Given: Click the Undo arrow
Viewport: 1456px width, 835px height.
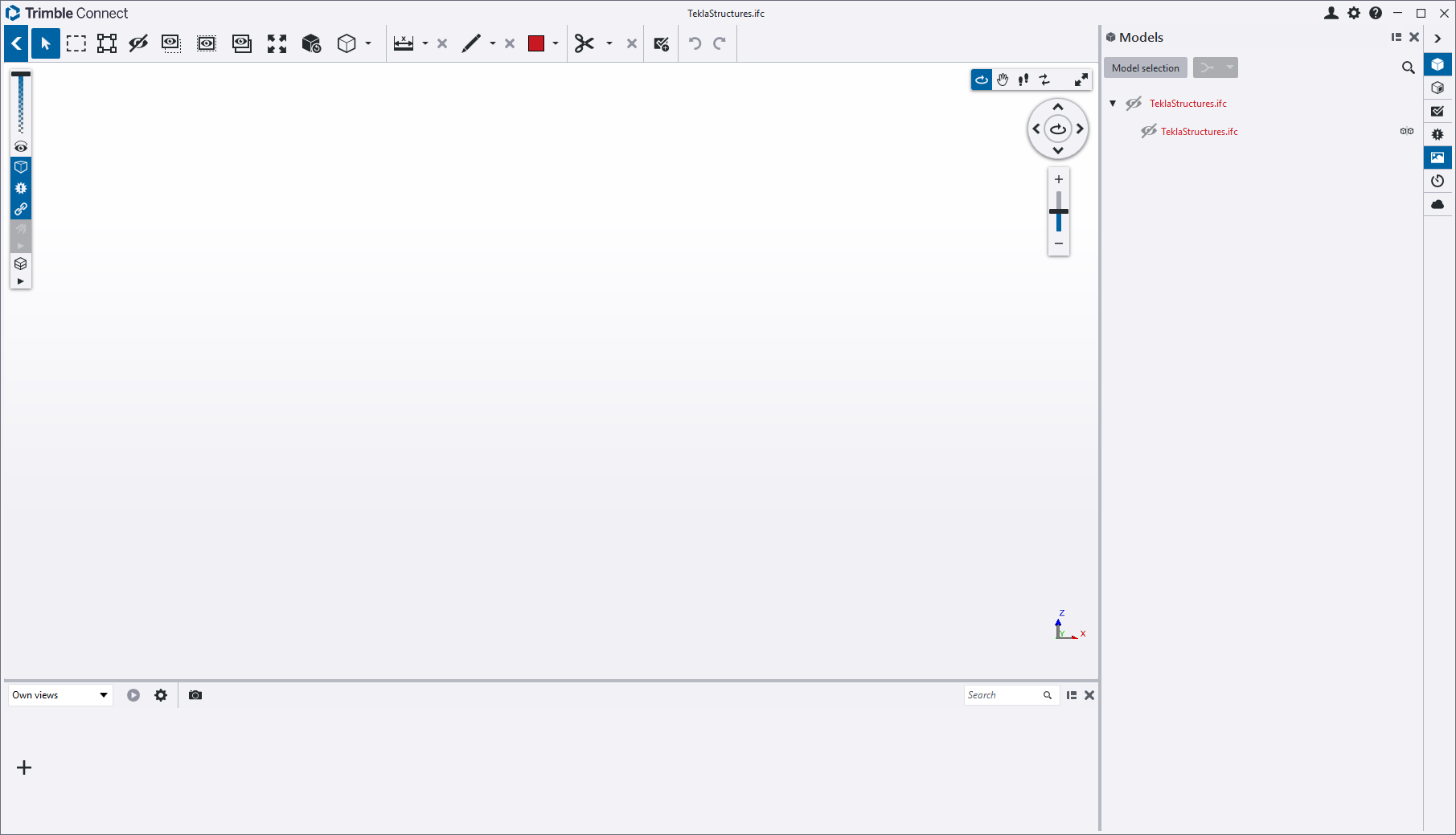Looking at the screenshot, I should [695, 43].
